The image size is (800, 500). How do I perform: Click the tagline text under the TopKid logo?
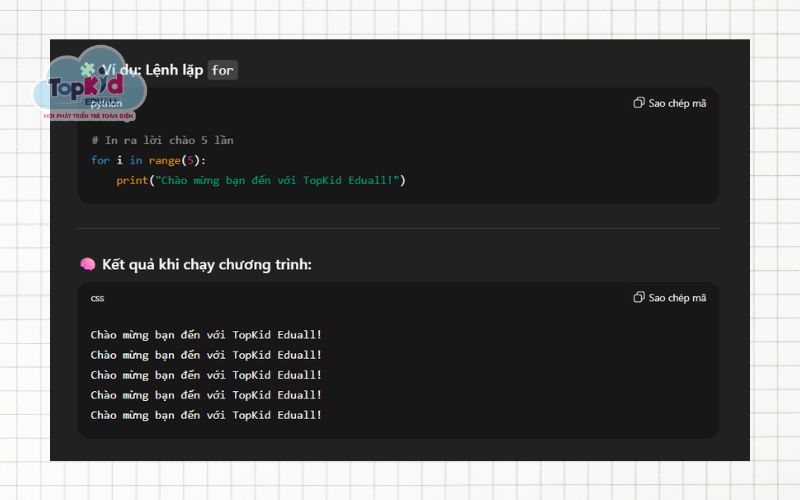point(90,116)
